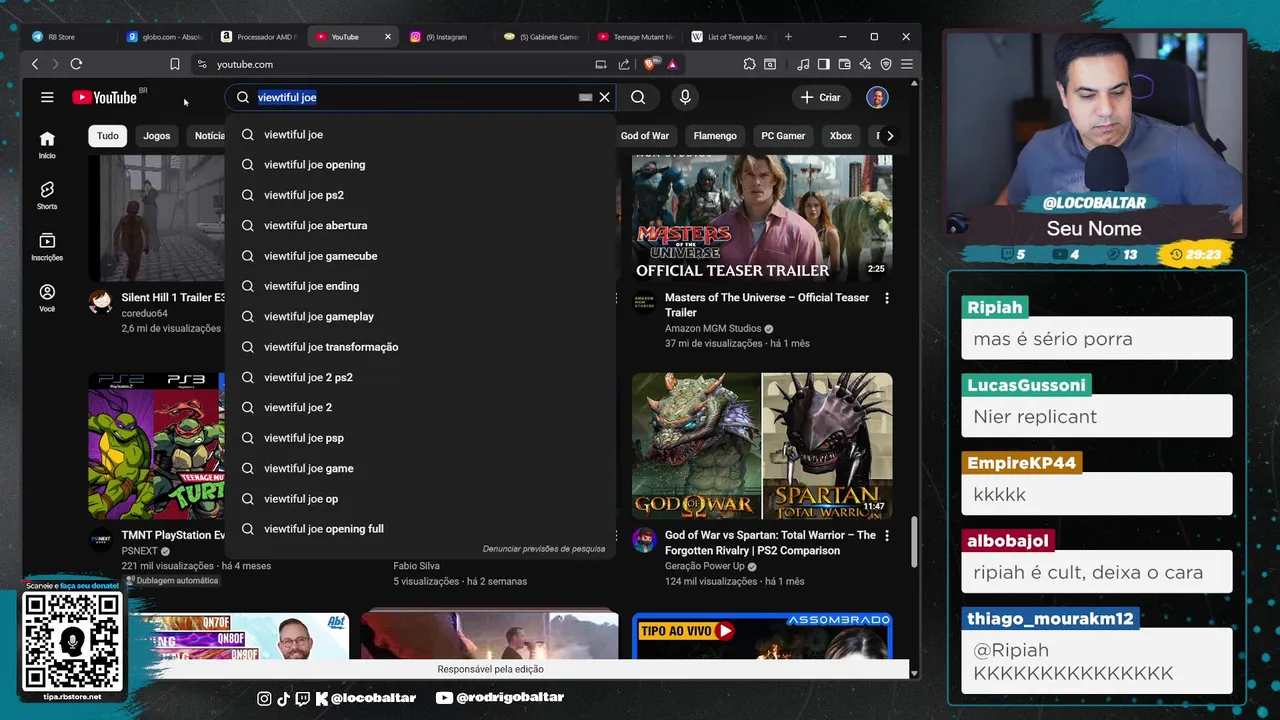Image resolution: width=1280 pixels, height=720 pixels.
Task: Click the magnifier search button
Action: 638,97
